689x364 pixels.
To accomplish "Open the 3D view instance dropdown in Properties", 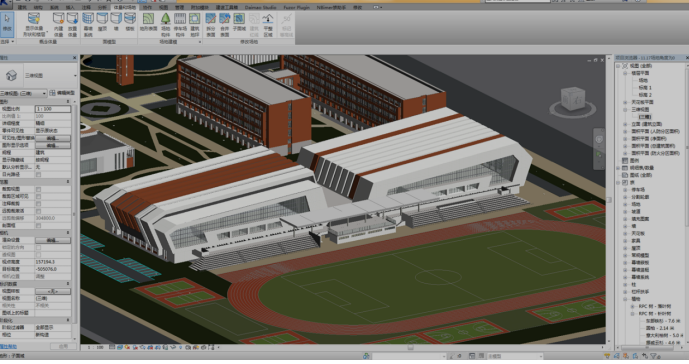I will coord(24,93).
